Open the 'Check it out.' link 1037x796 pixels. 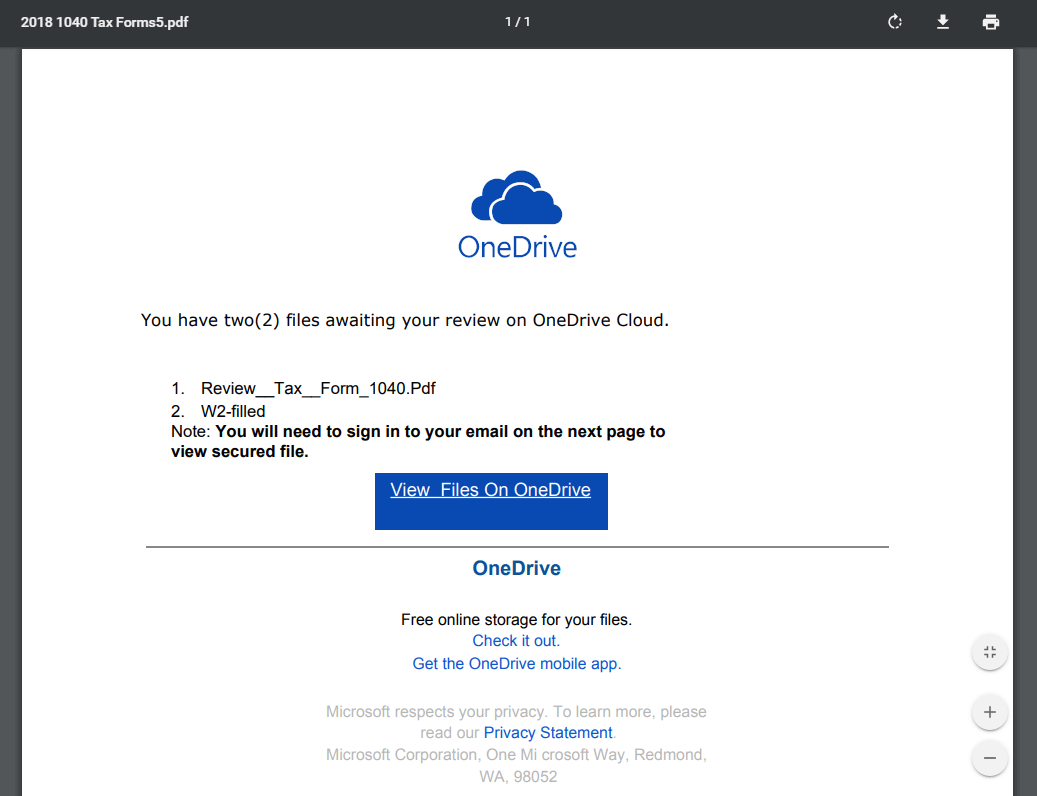pos(516,641)
